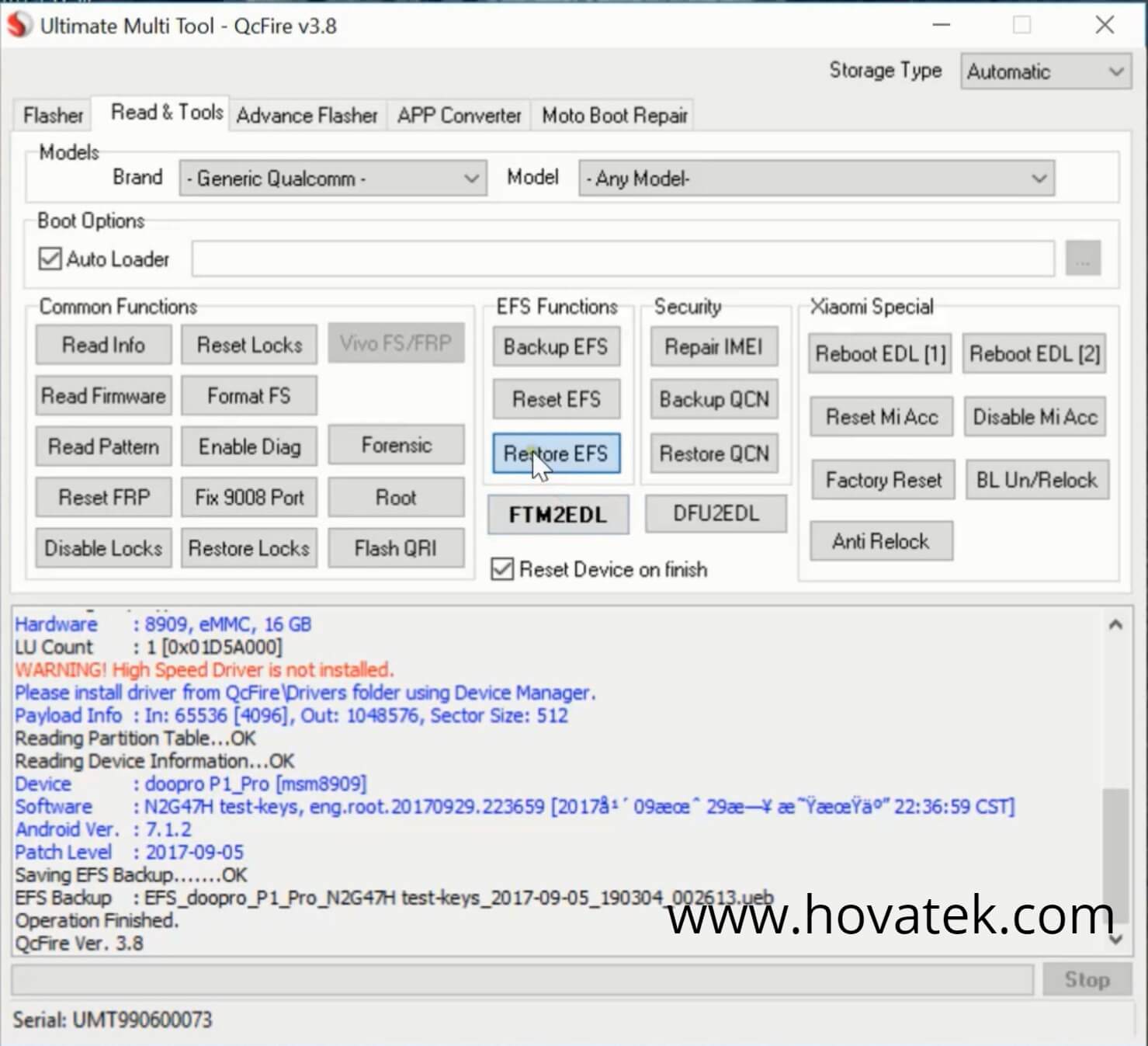Open the Brand dropdown
This screenshot has width=1148, height=1046.
(x=333, y=179)
